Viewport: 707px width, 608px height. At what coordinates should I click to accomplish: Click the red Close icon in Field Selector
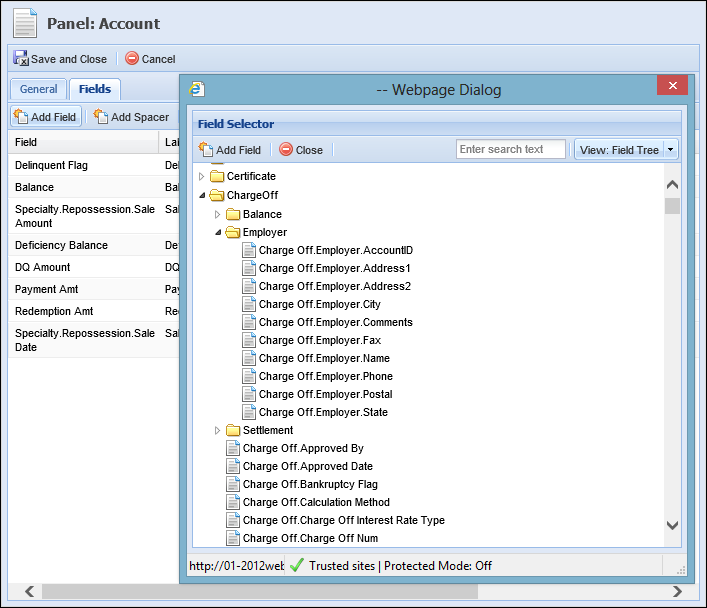[286, 149]
